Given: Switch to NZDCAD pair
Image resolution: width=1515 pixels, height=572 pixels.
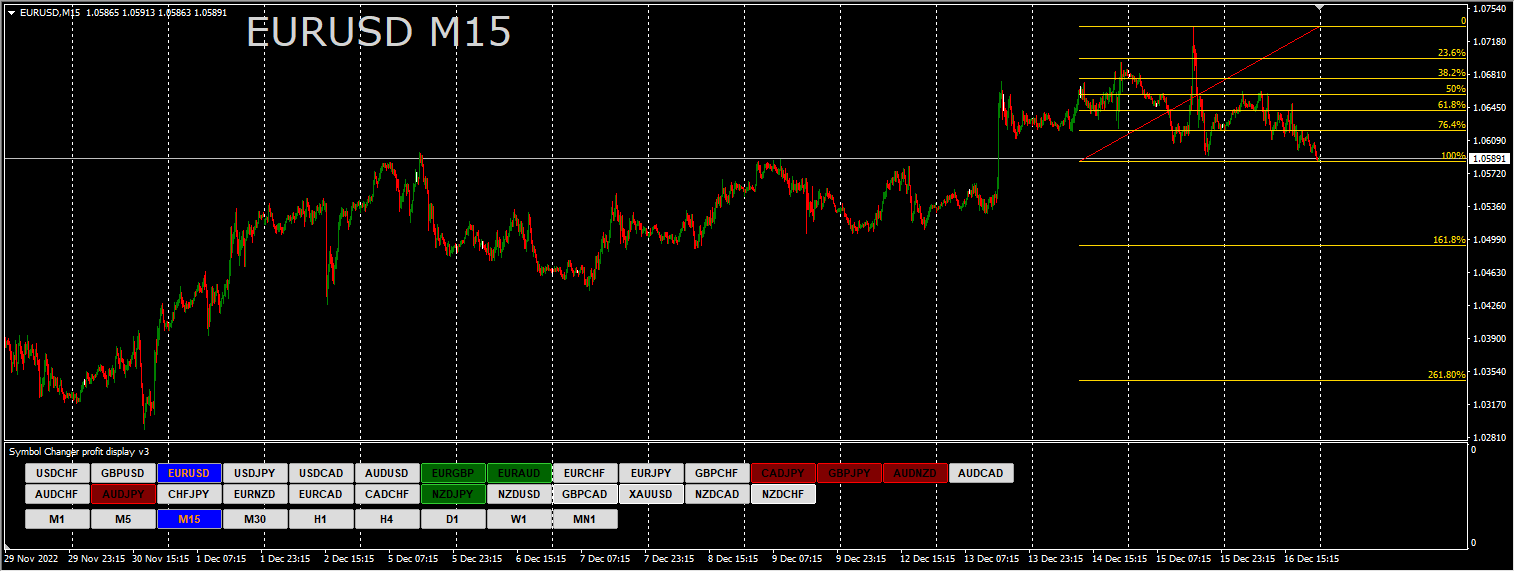Looking at the screenshot, I should click(x=717, y=494).
